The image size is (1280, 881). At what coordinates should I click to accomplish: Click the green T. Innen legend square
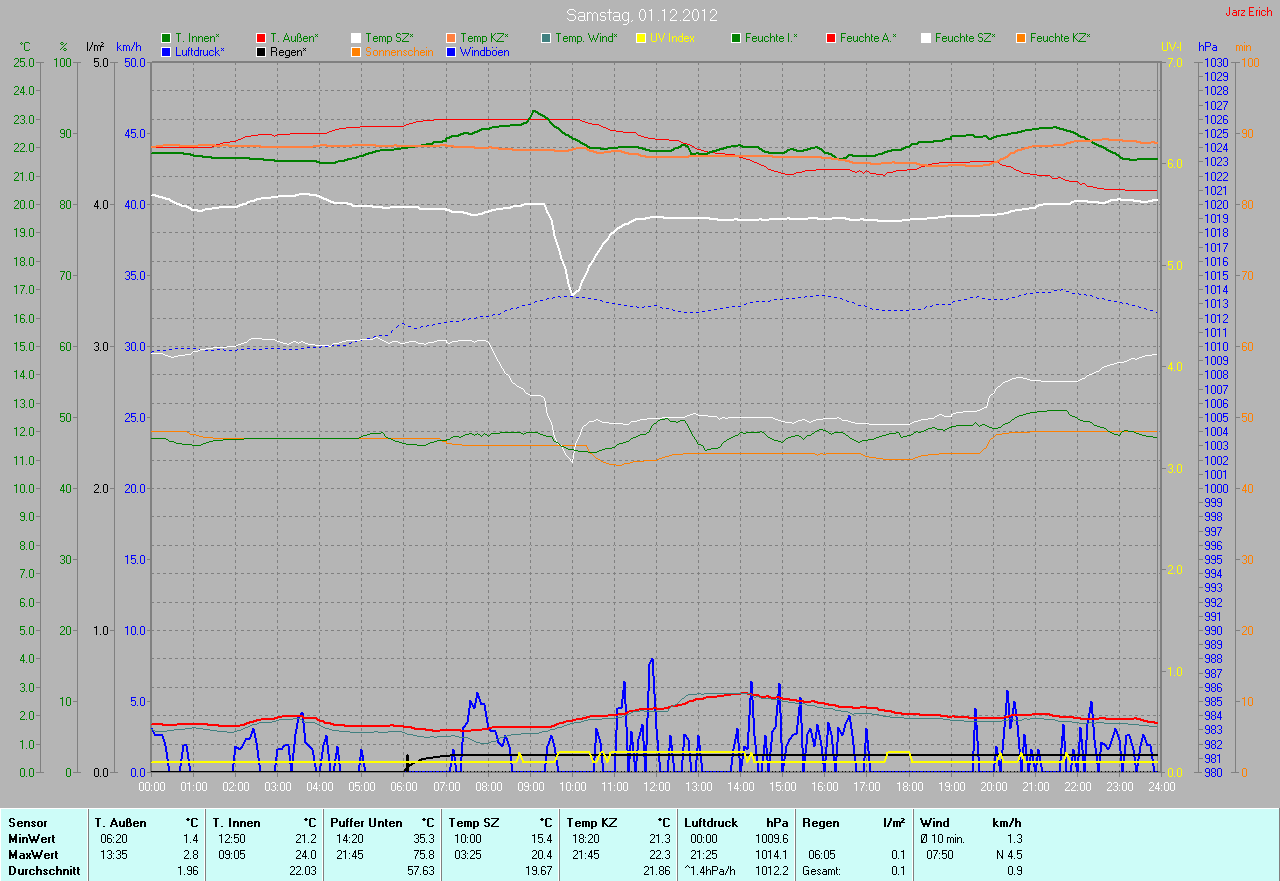coord(166,38)
